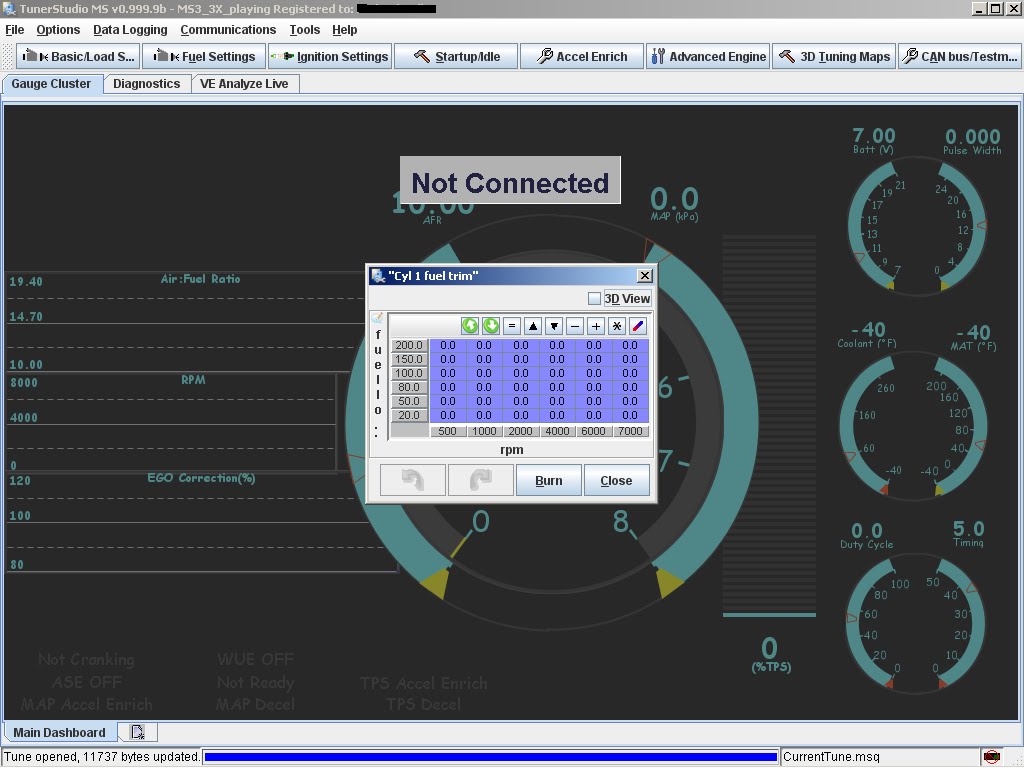Screen dimensions: 1024x768
Task: Click the equals set-value table tool
Action: [512, 326]
